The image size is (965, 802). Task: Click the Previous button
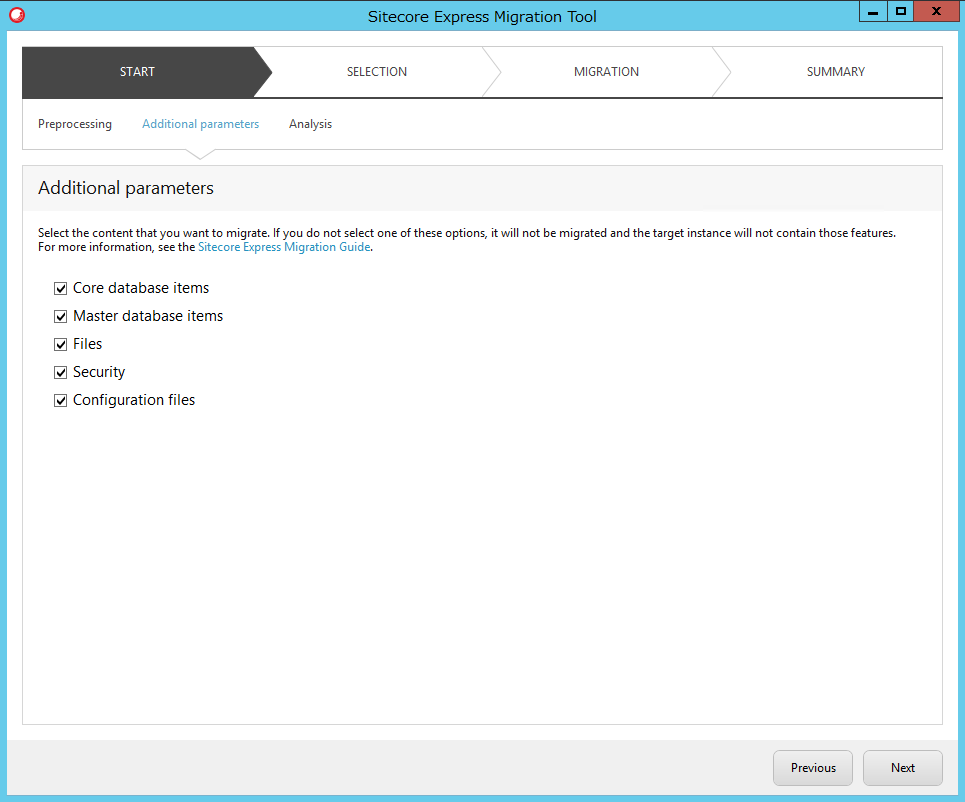(813, 768)
